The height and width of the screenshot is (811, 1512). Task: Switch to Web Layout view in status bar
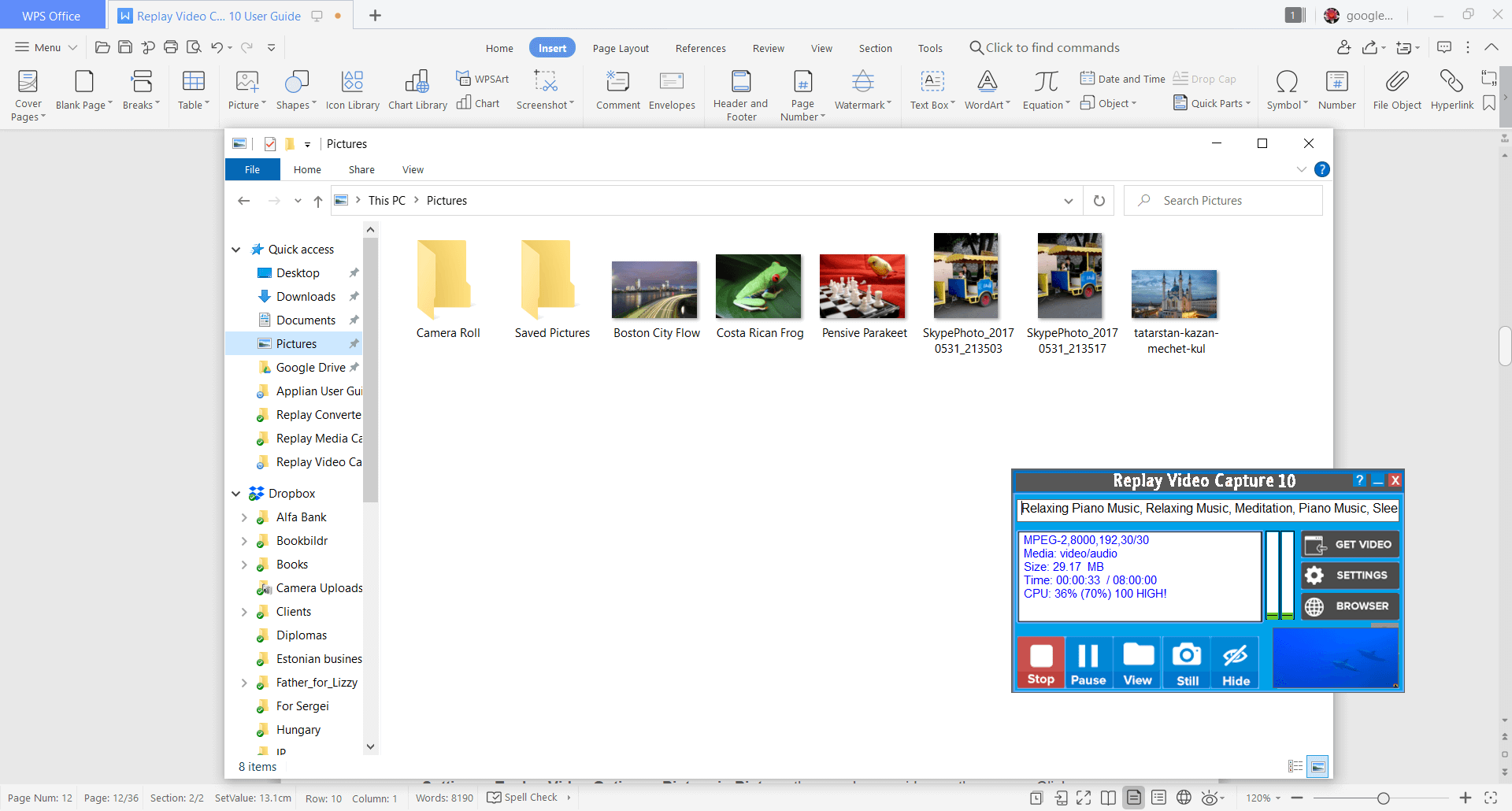coord(1184,798)
